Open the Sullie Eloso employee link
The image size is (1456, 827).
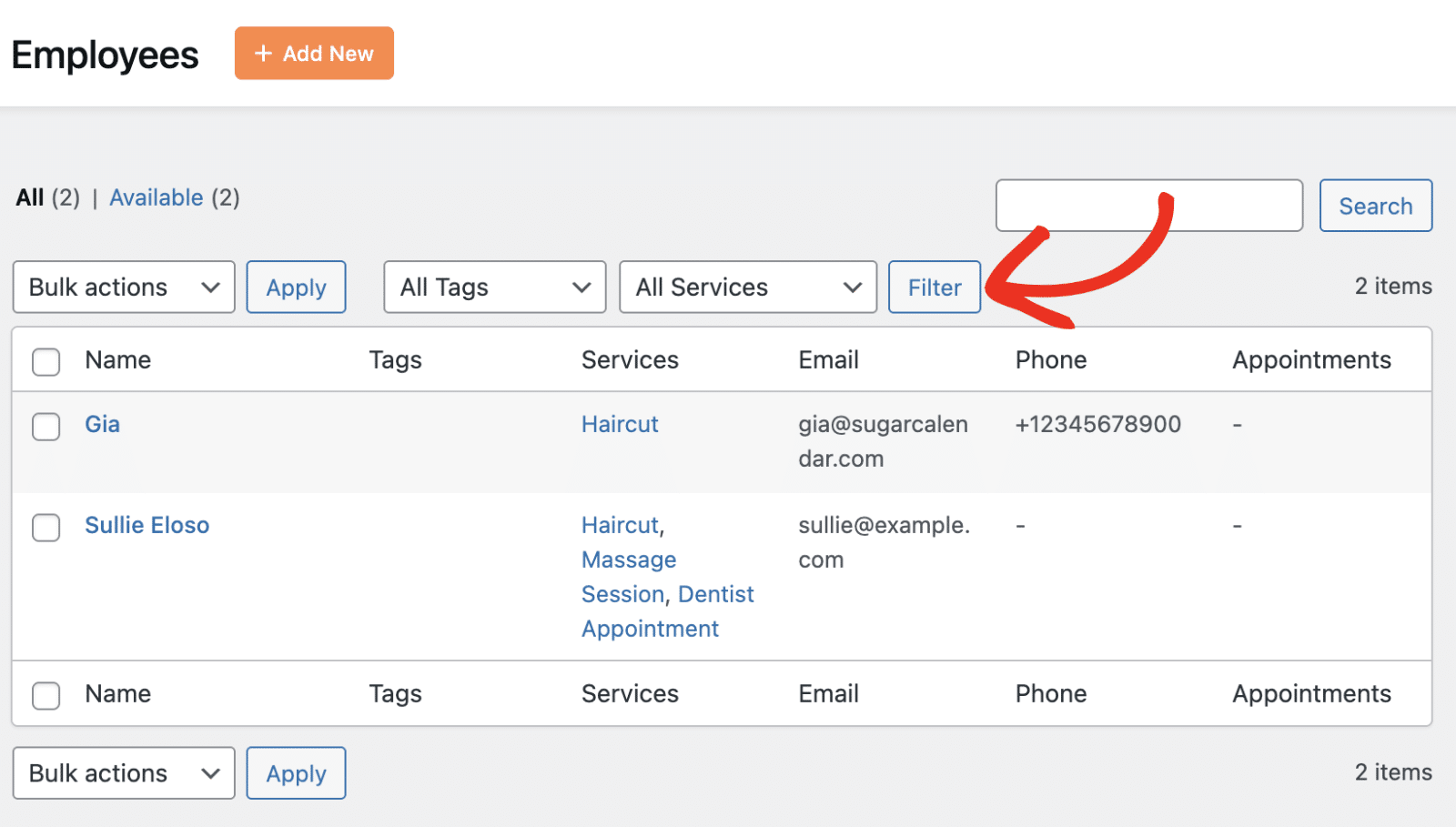click(x=147, y=525)
